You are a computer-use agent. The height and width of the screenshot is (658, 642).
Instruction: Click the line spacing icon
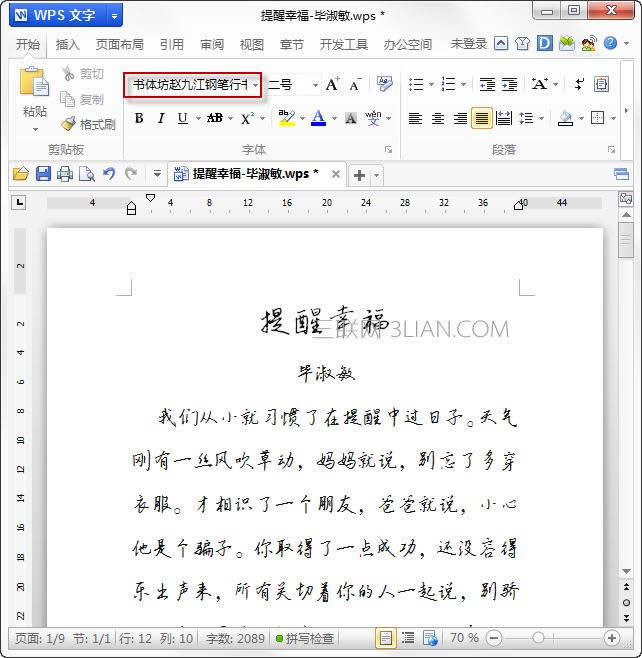coord(526,118)
